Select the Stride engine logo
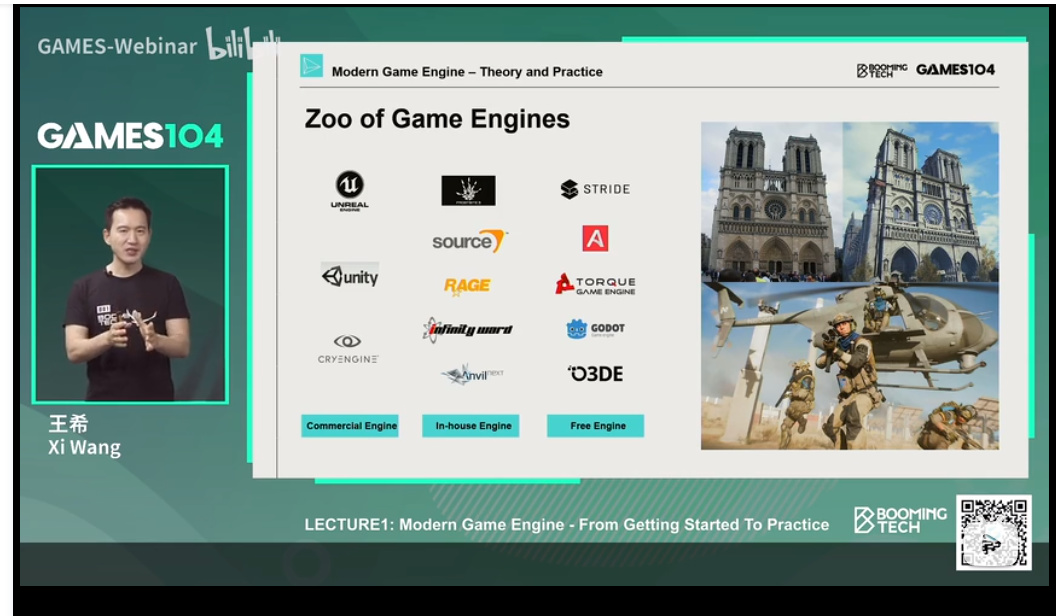1056x616 pixels. (x=595, y=189)
